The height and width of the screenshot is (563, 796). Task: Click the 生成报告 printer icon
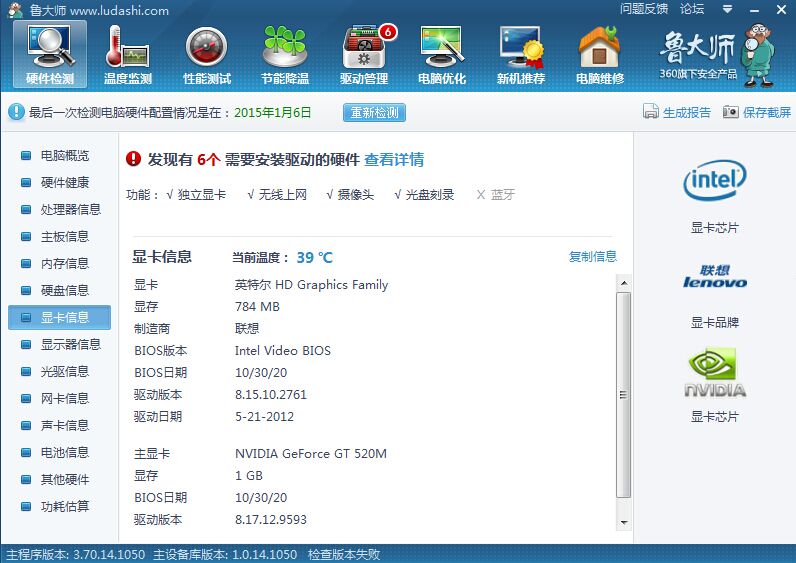[650, 111]
